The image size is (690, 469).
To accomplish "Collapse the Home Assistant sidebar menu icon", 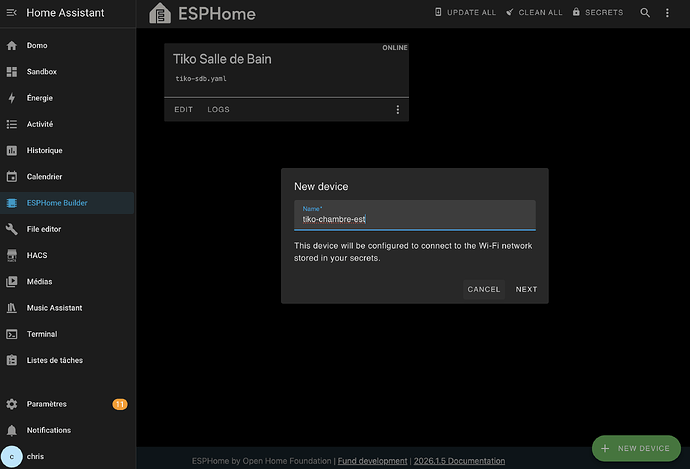I will coord(12,13).
